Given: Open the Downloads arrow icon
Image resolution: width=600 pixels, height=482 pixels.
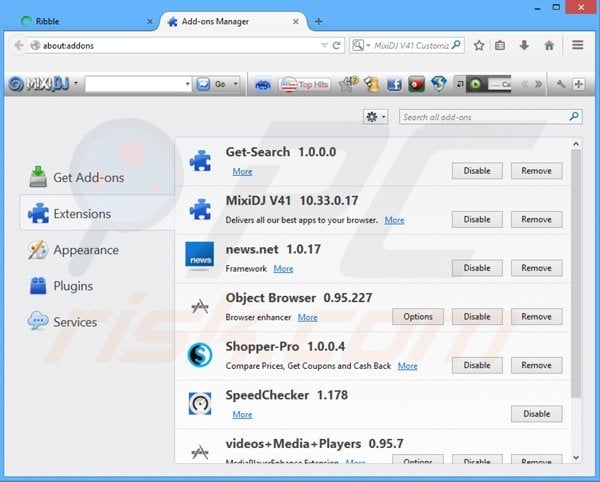Looking at the screenshot, I should coord(524,45).
